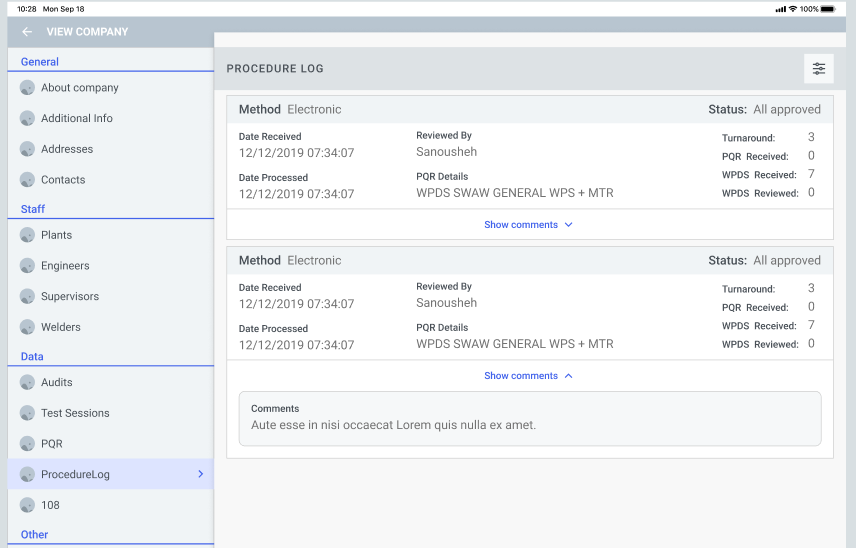
Task: Click the icon beside the 108 item
Action: (28, 505)
